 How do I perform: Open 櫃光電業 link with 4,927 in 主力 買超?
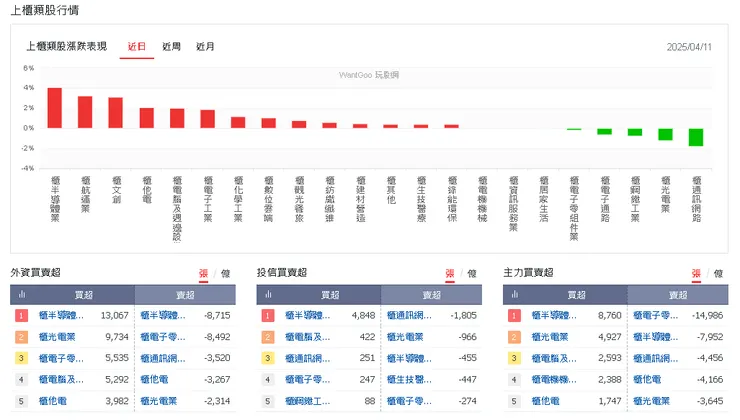(x=550, y=337)
